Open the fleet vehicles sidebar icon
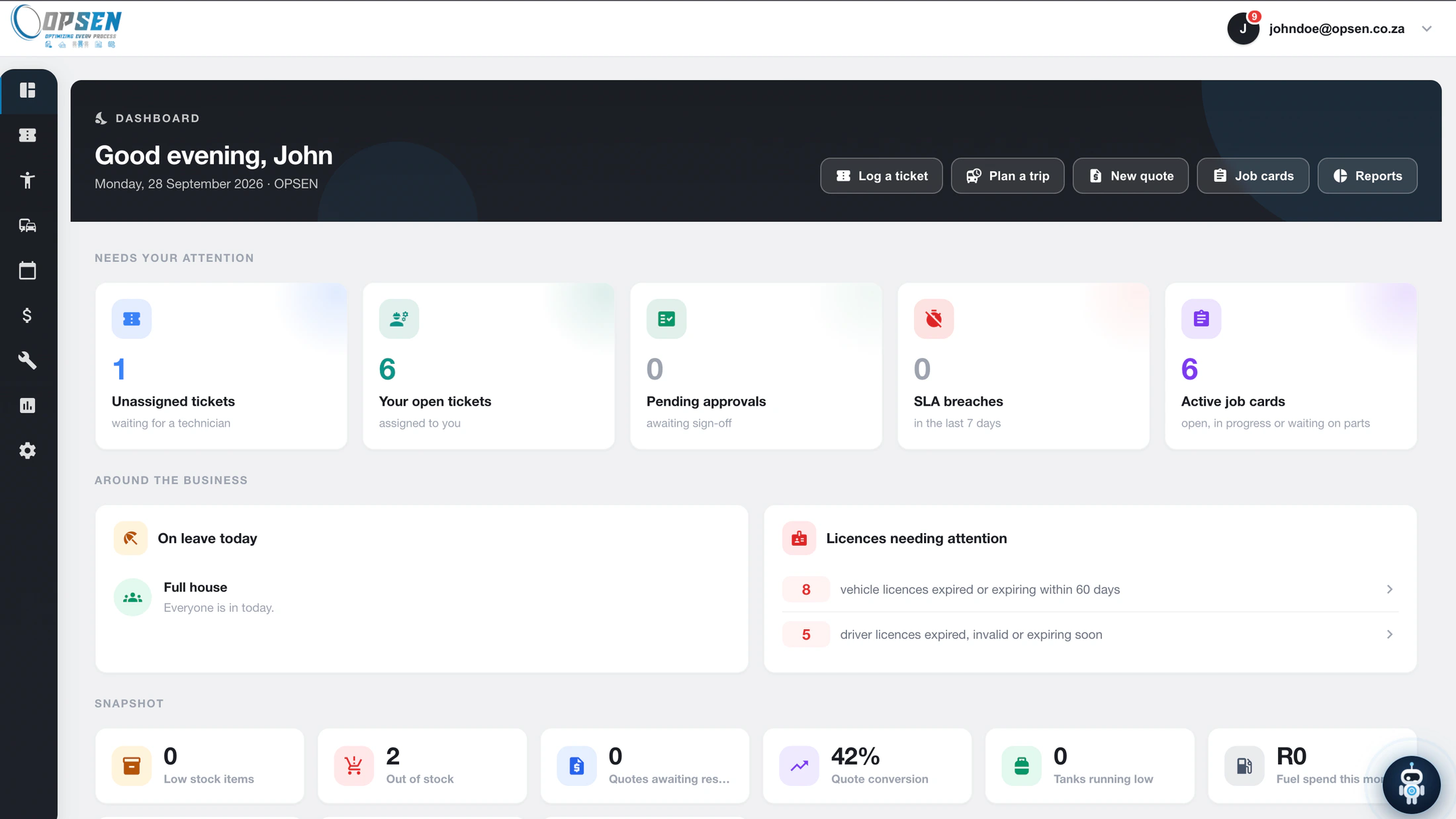 (28, 225)
